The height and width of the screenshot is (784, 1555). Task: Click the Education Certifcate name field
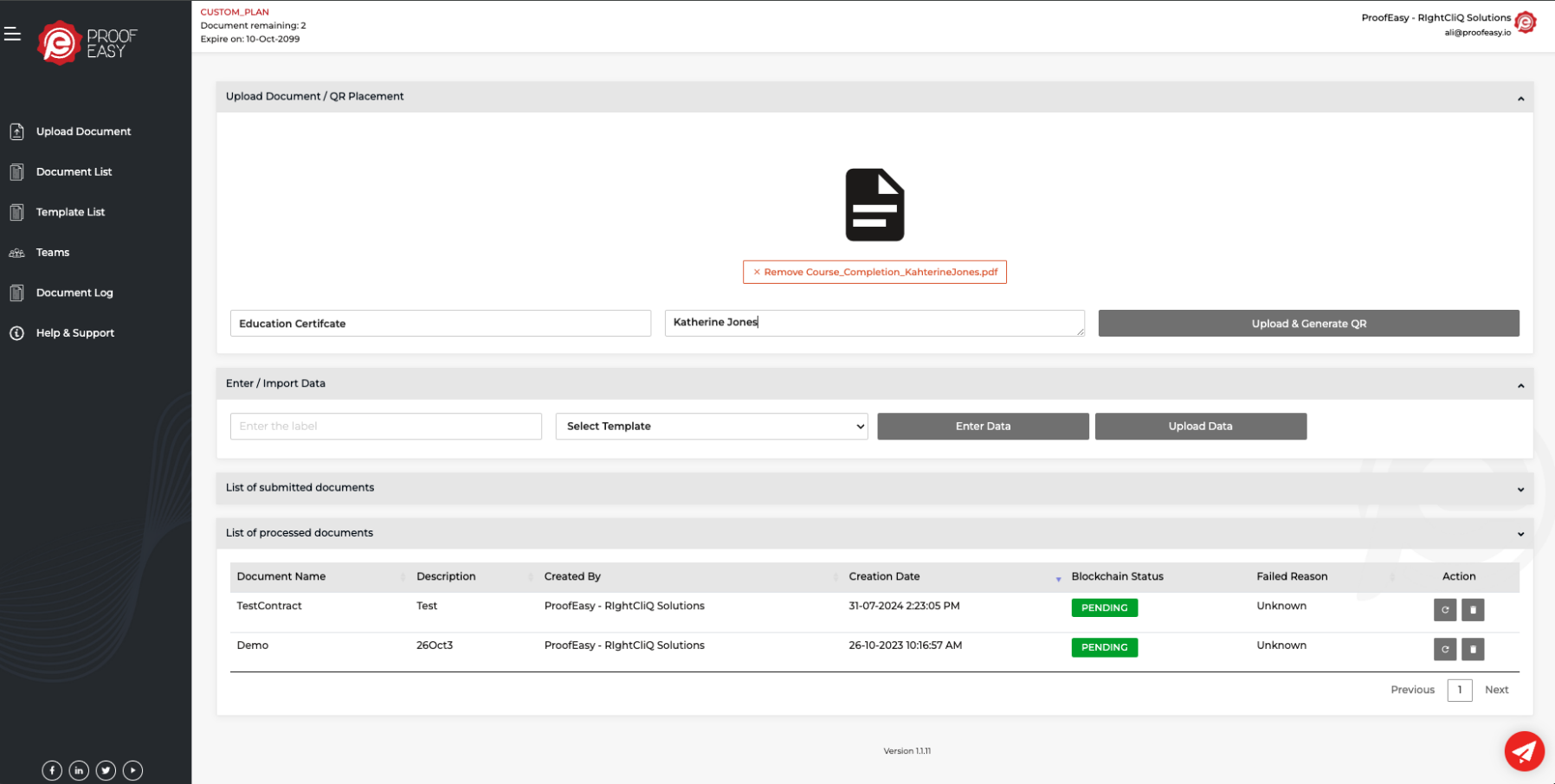(441, 324)
